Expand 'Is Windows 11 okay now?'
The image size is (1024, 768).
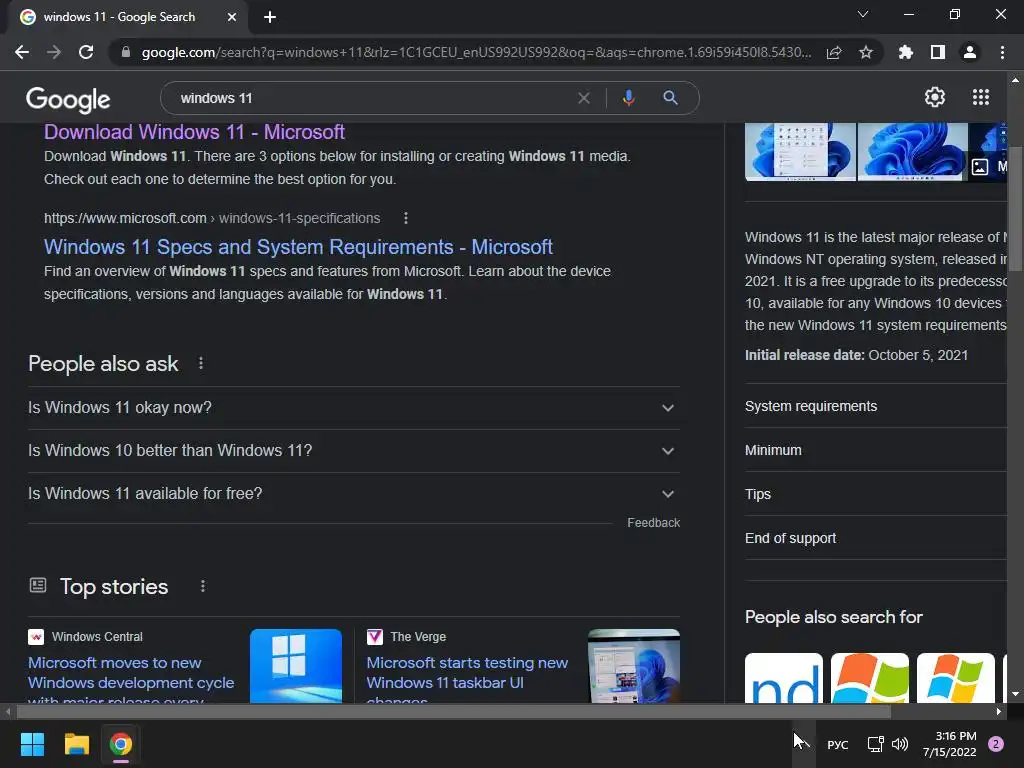point(353,408)
